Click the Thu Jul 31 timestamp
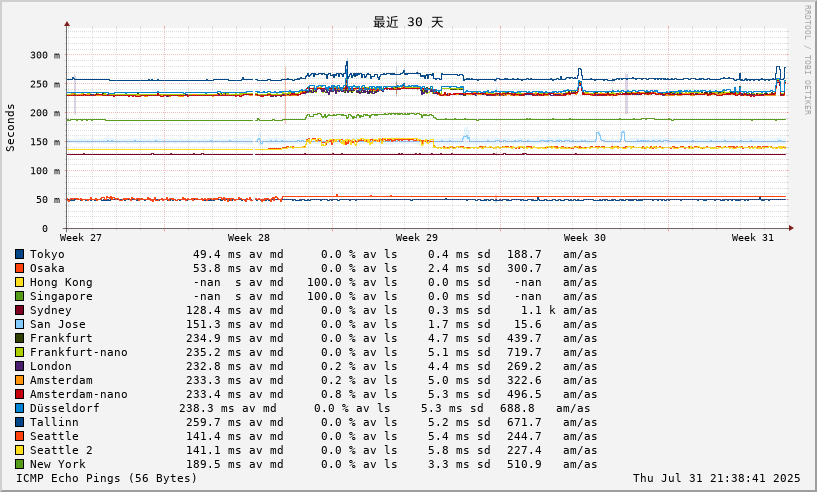Viewport: 817px width, 492px height. point(716,478)
